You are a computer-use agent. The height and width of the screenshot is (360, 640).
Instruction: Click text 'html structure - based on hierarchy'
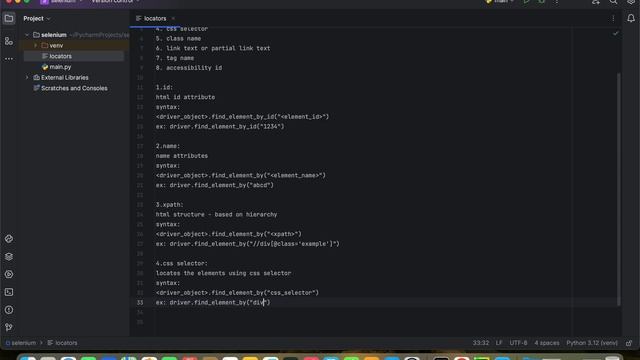click(216, 214)
